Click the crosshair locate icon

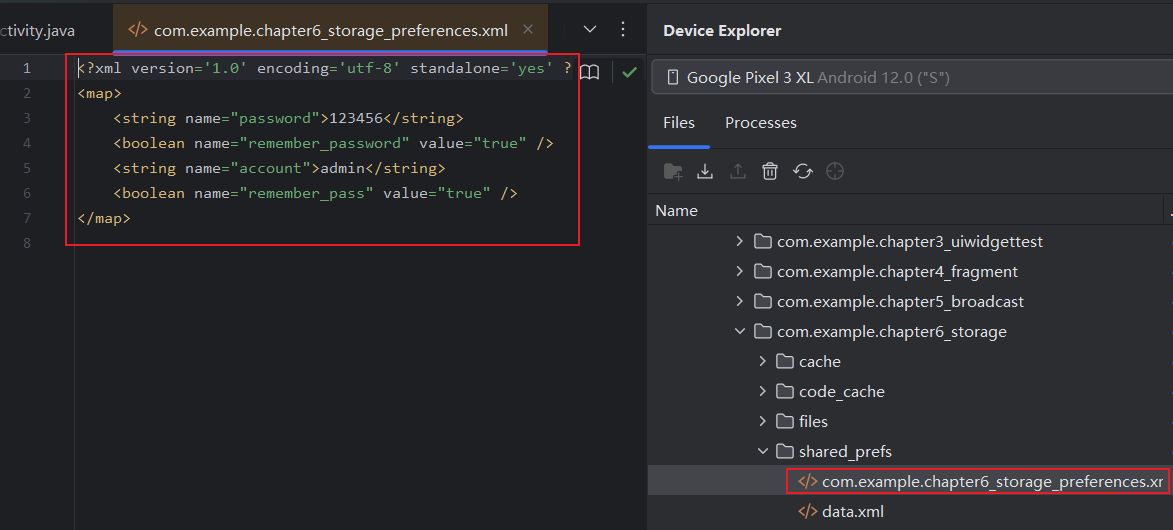[835, 172]
